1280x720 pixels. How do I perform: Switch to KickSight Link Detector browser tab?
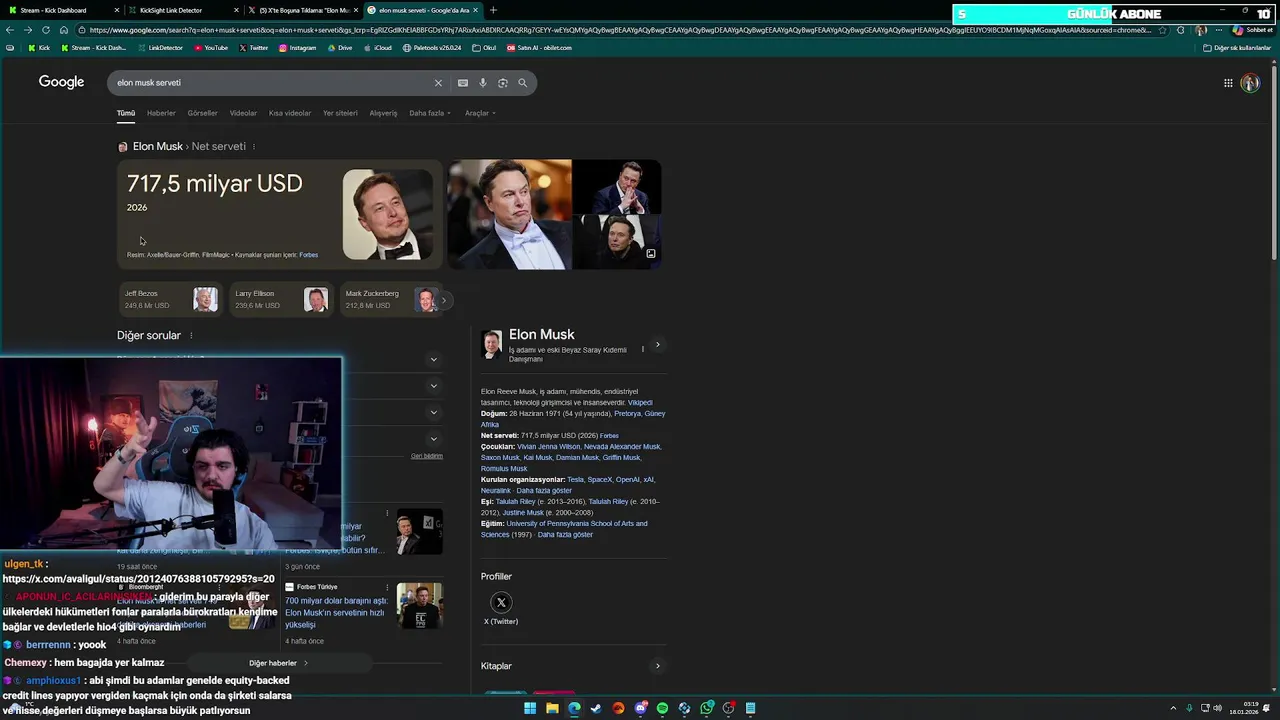[x=184, y=10]
